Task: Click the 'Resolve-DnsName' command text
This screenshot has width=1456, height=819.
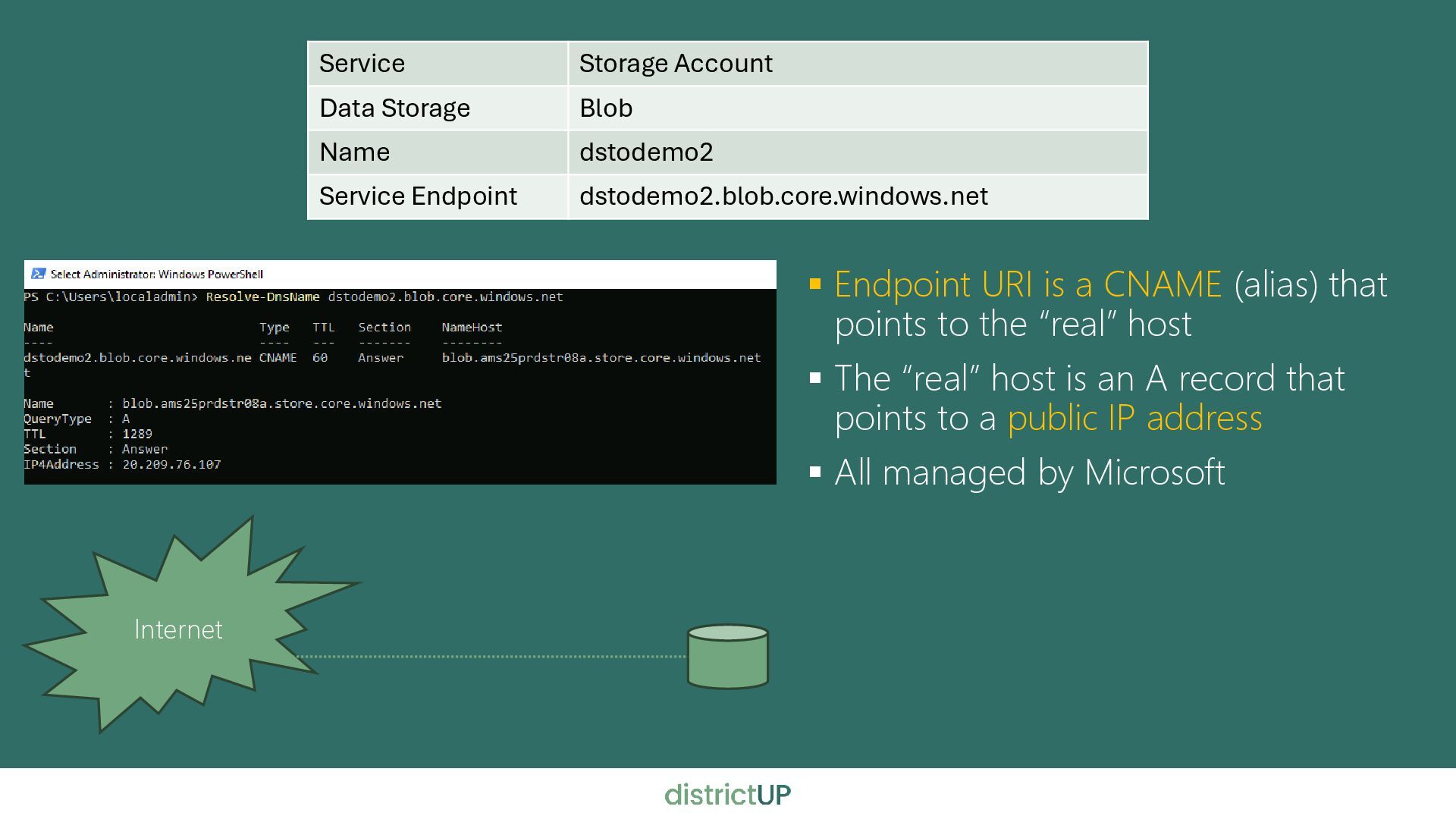Action: coord(262,297)
